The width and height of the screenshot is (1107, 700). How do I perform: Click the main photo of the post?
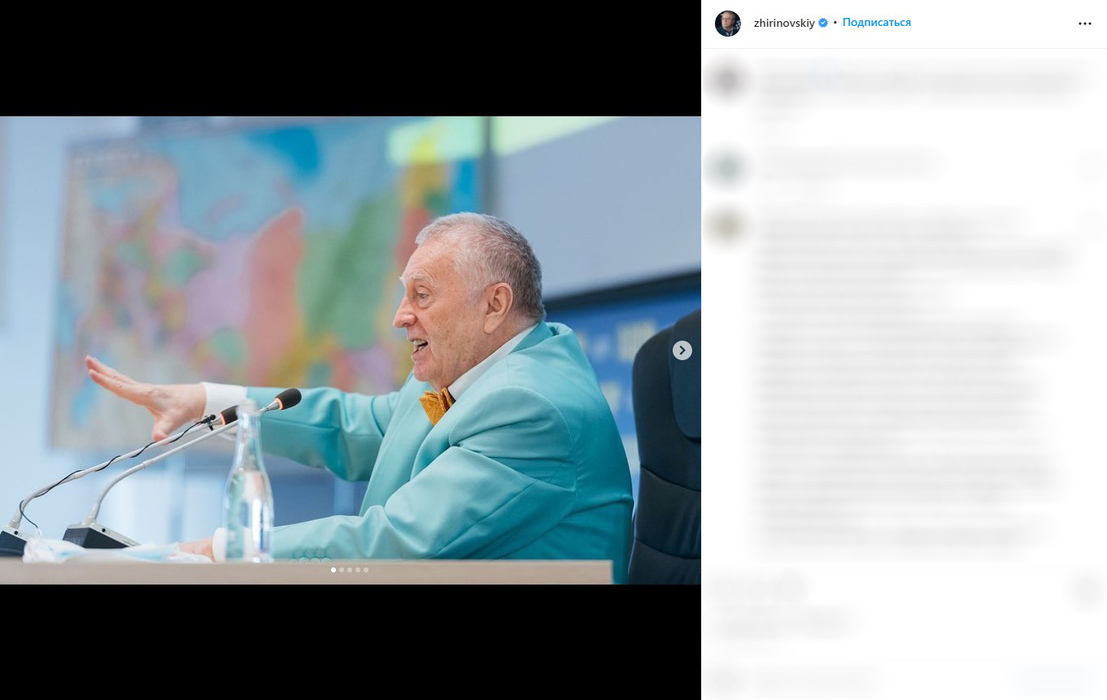click(x=350, y=350)
